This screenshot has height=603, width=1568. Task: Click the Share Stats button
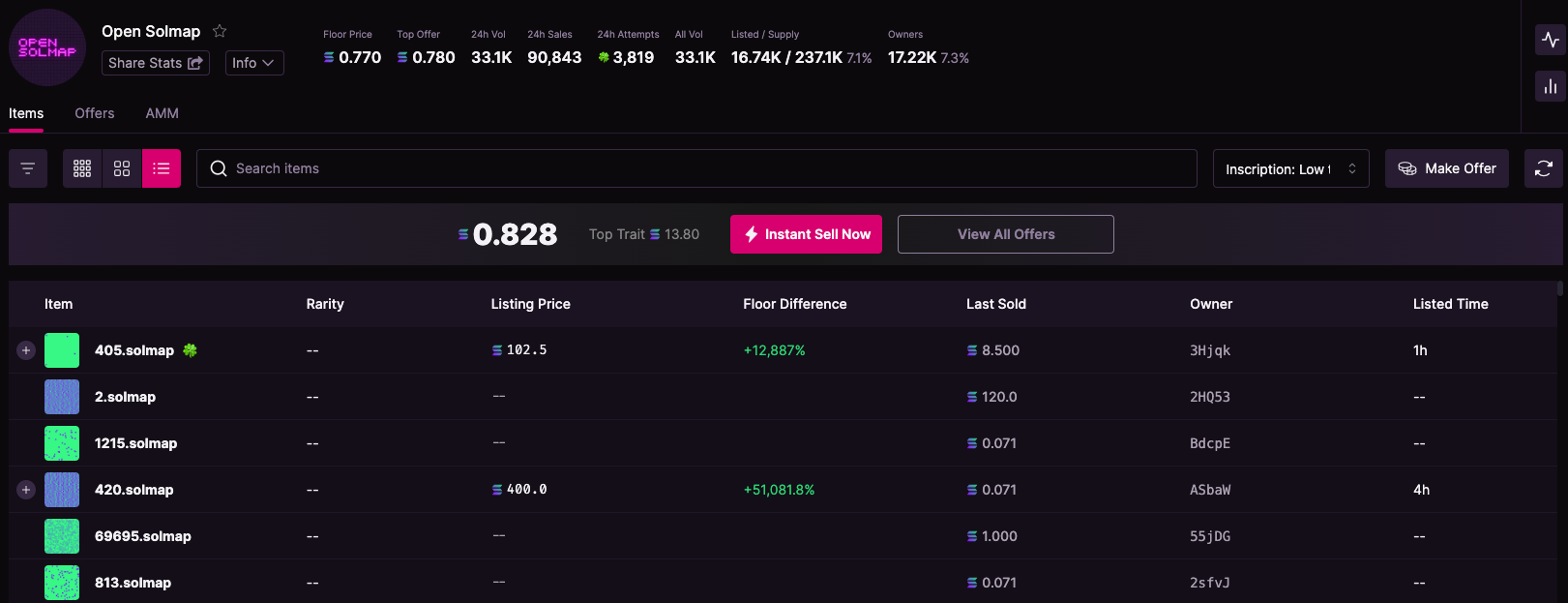pyautogui.click(x=156, y=63)
